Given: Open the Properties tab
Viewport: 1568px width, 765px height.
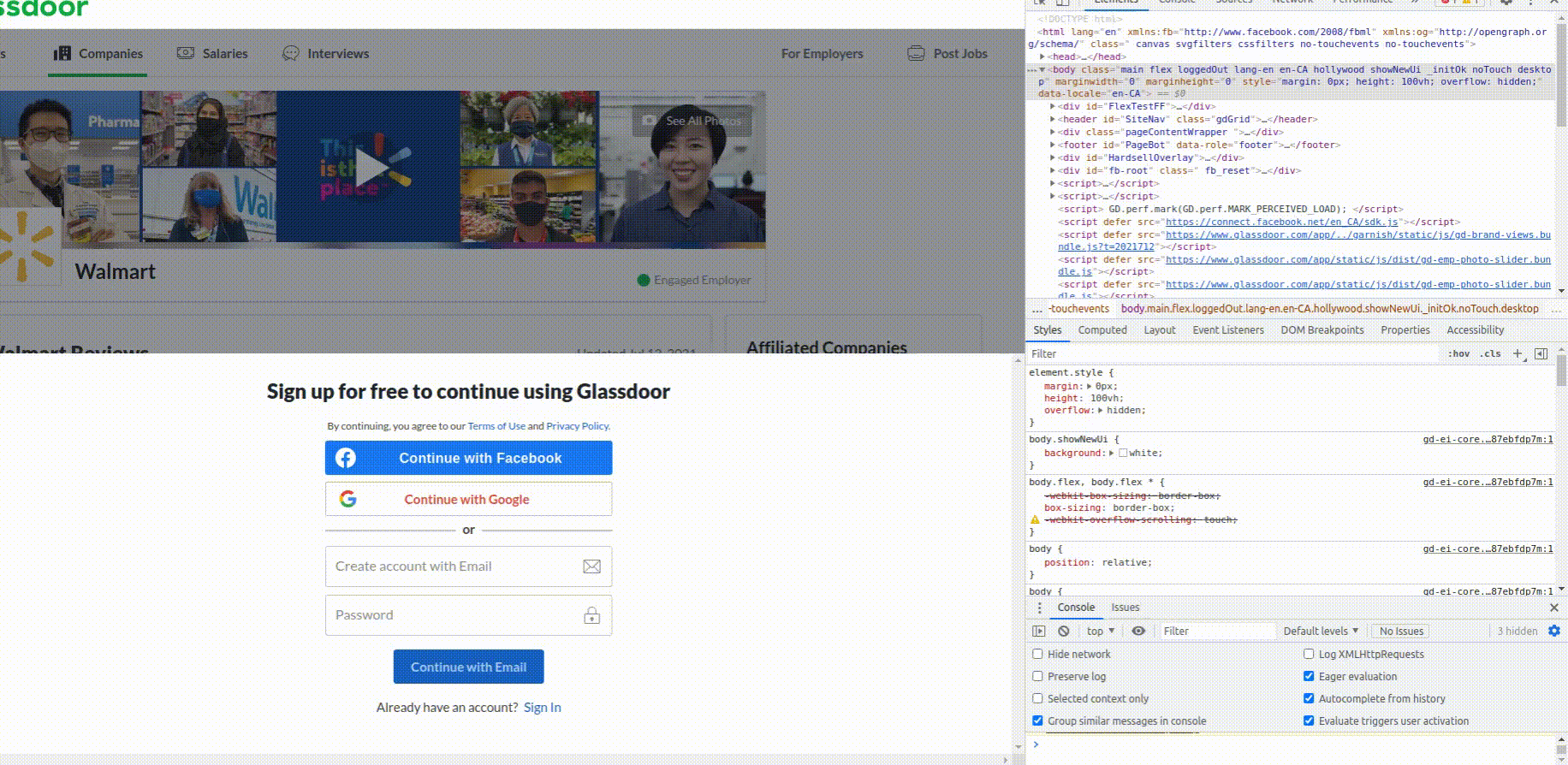Looking at the screenshot, I should [1405, 330].
